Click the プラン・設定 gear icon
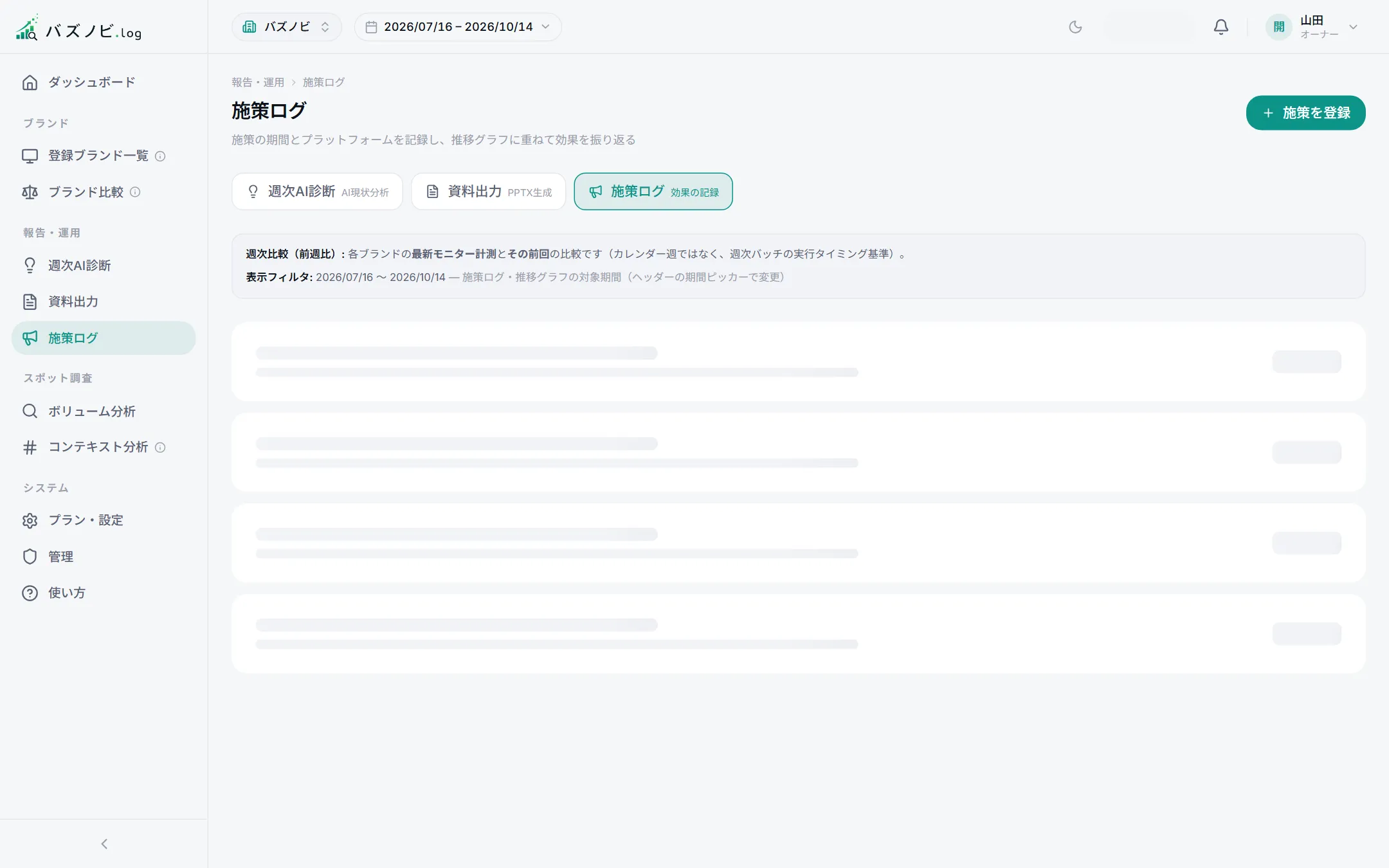Viewport: 1389px width, 868px height. pyautogui.click(x=30, y=520)
